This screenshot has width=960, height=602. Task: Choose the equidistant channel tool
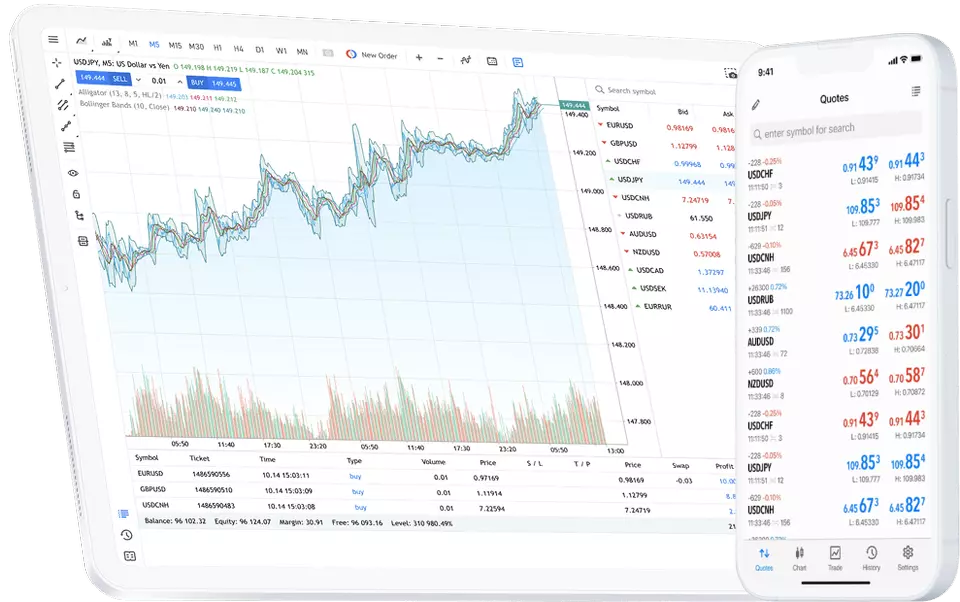coord(63,104)
